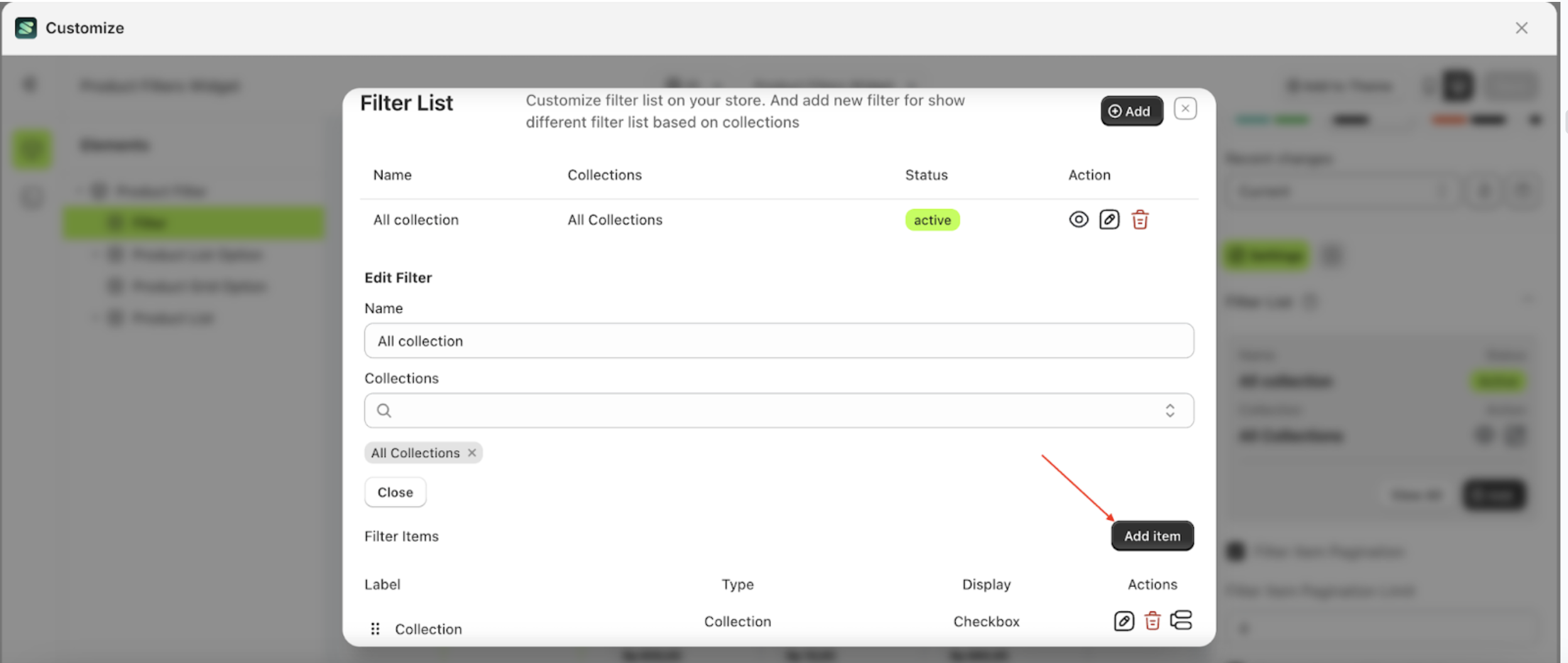The width and height of the screenshot is (1568, 663).
Task: Preview the All collection filter with eye icon
Action: [1078, 219]
